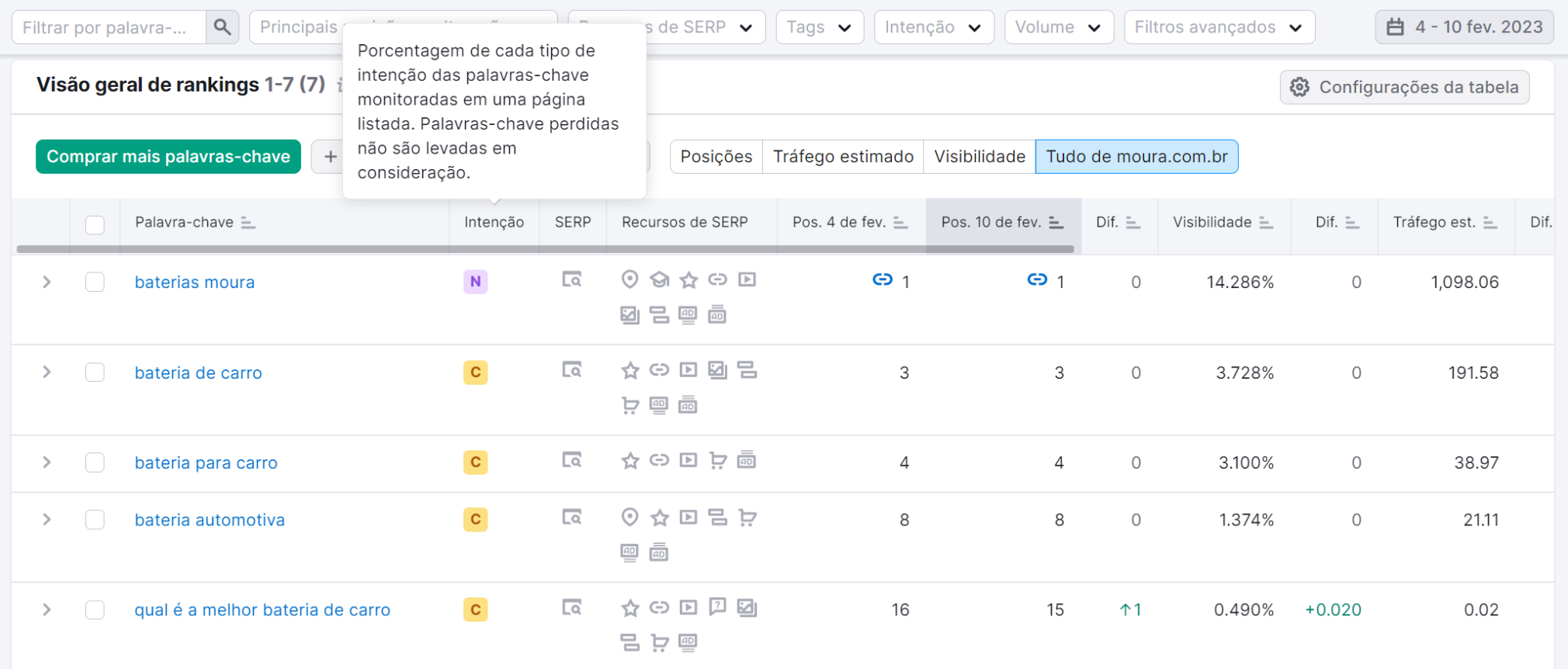Viewport: 1568px width, 669px height.
Task: Open the bateria automotiva keyword link
Action: (210, 520)
